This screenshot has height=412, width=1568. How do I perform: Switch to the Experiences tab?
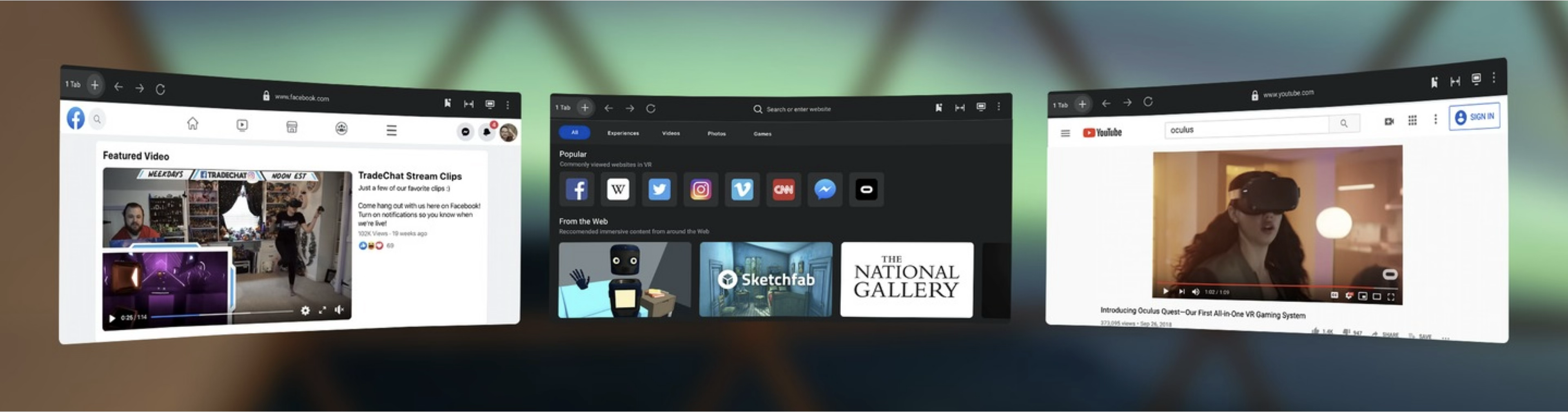(x=623, y=133)
